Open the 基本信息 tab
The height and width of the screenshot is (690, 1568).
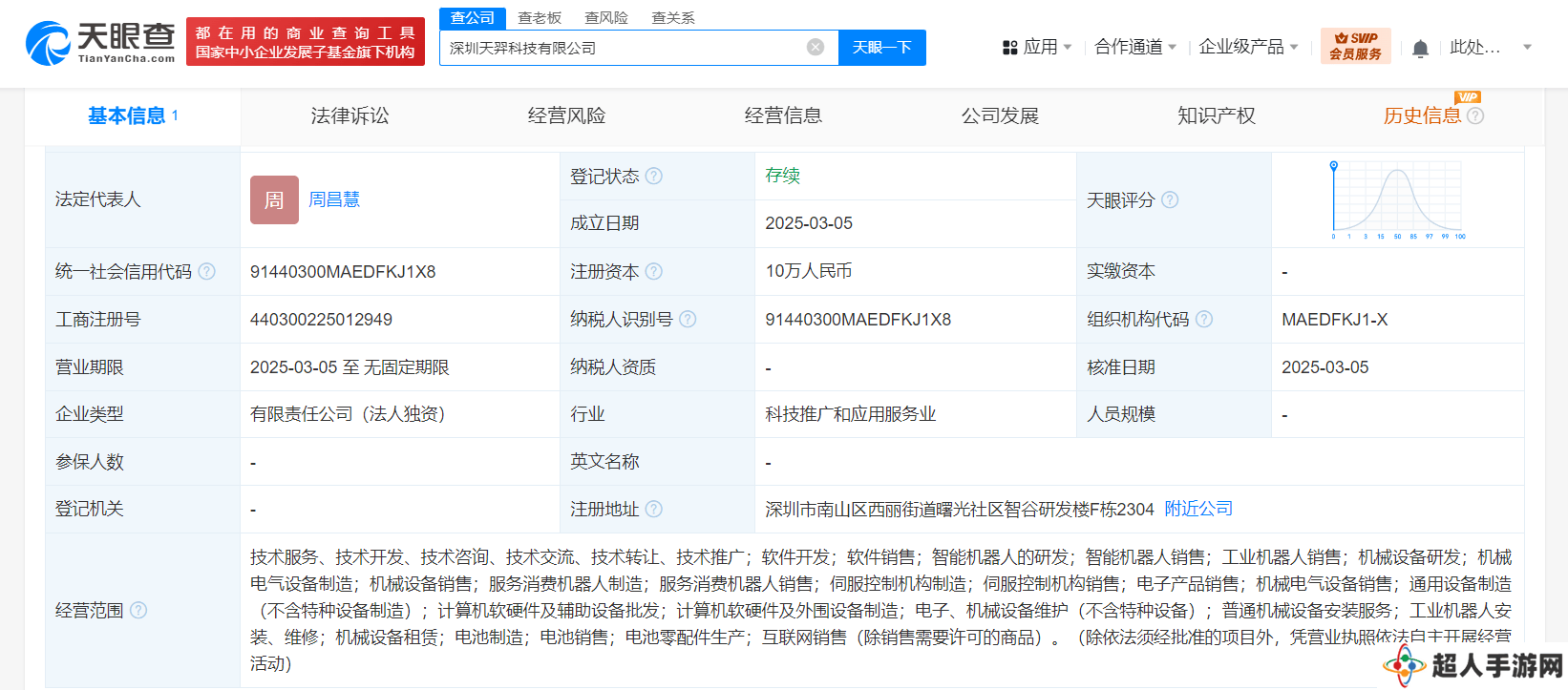[x=133, y=115]
